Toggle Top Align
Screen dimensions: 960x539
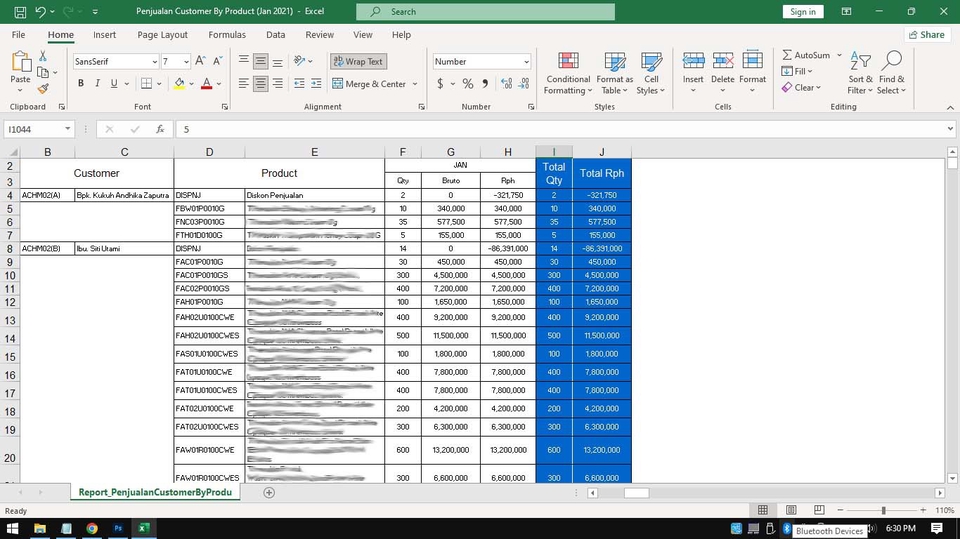pos(244,61)
